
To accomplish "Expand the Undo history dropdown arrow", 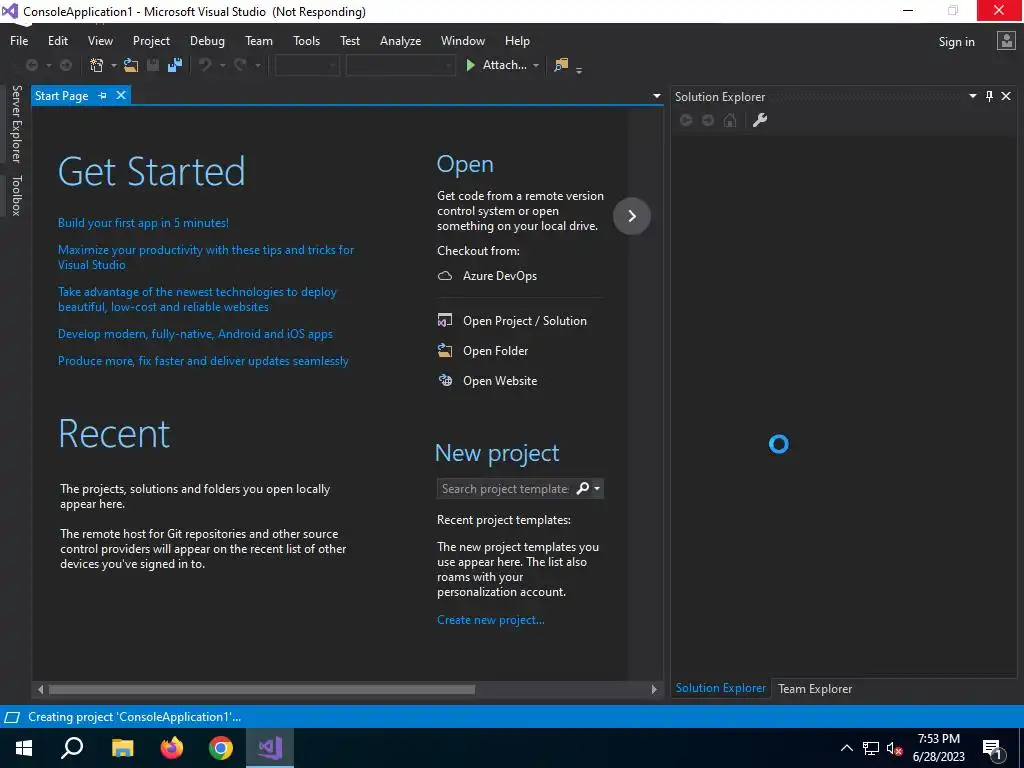I will coord(222,65).
